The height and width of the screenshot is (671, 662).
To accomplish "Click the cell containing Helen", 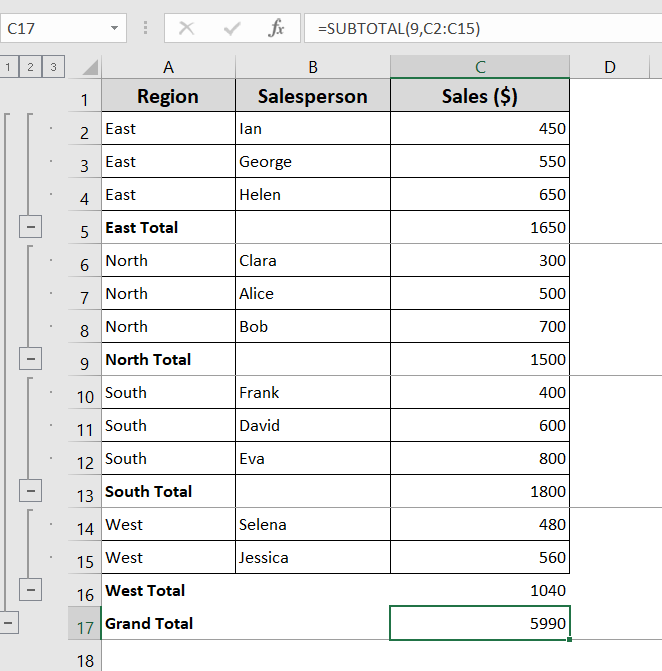I will (313, 194).
